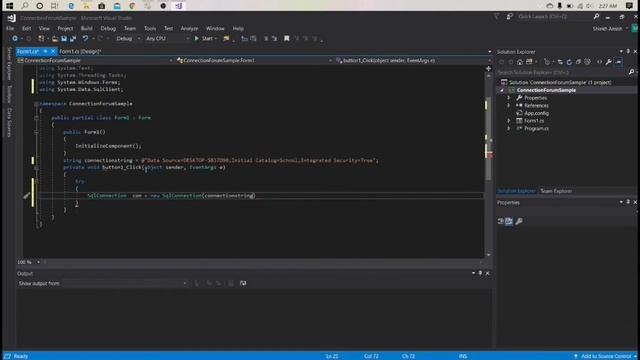Click the Navigate Backward toolbar icon

pyautogui.click(x=15, y=38)
